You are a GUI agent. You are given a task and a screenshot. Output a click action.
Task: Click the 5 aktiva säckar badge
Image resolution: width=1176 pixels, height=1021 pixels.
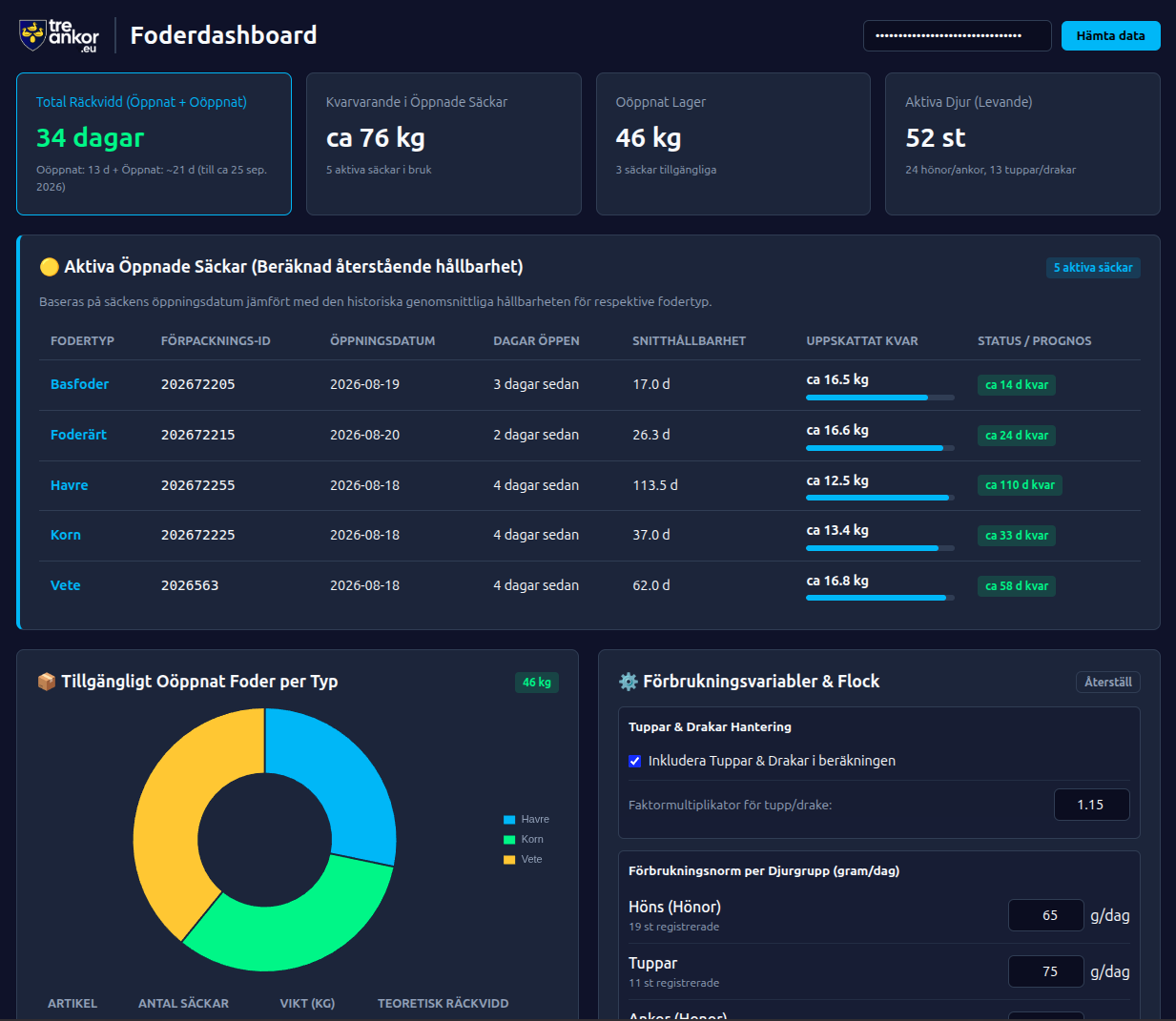point(1093,268)
